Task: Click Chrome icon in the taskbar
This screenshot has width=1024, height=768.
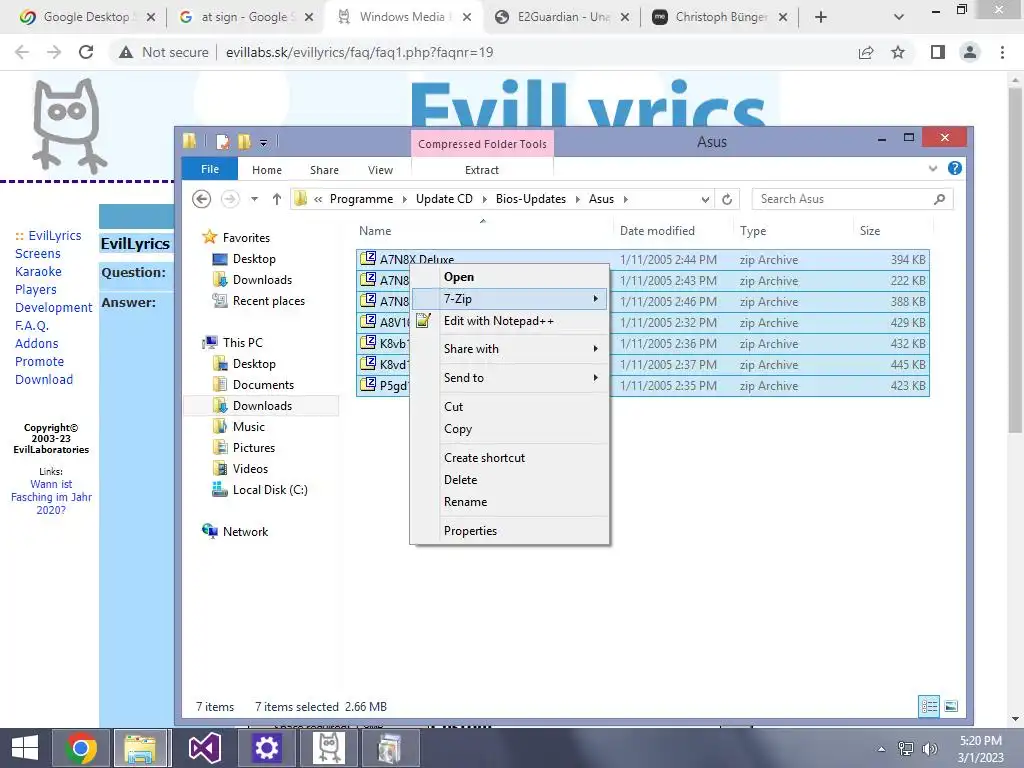Action: click(x=81, y=748)
